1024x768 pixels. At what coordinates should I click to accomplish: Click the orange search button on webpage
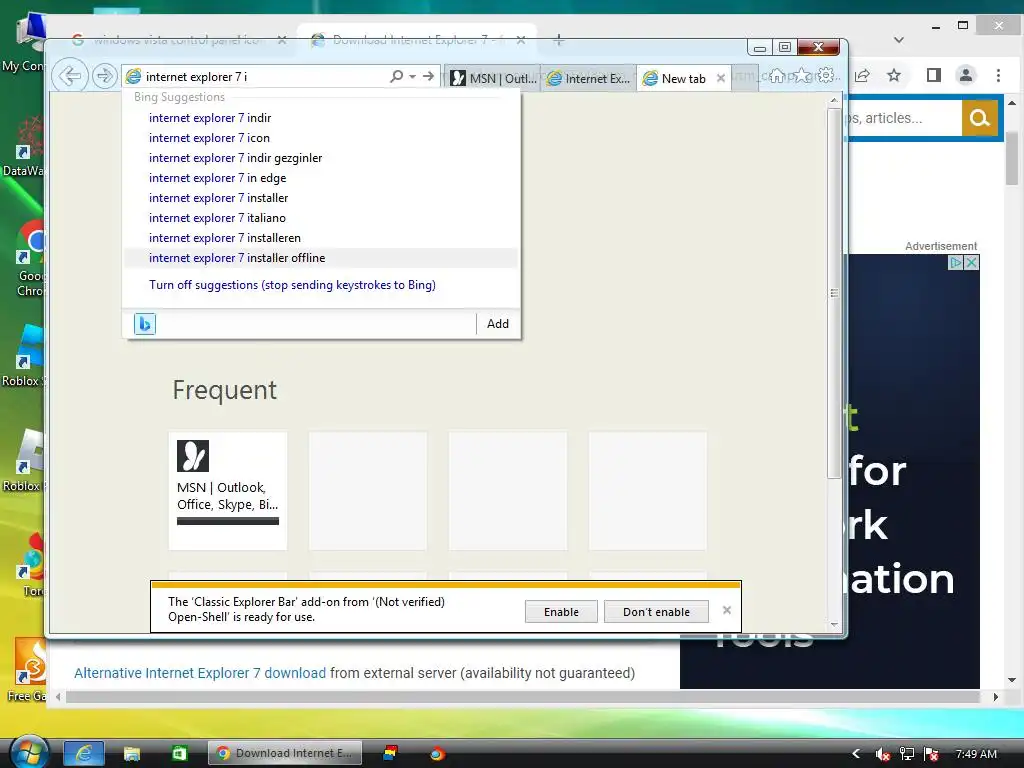point(980,118)
